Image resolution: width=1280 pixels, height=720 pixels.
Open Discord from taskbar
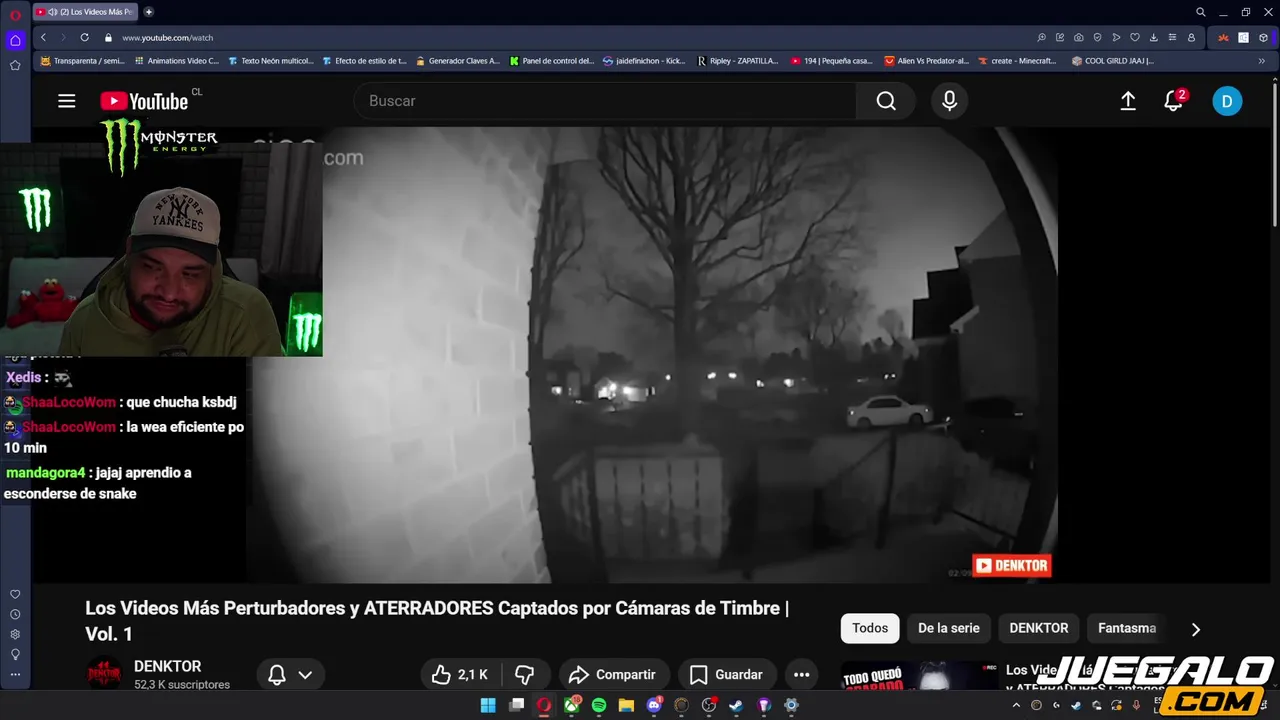pyautogui.click(x=654, y=705)
